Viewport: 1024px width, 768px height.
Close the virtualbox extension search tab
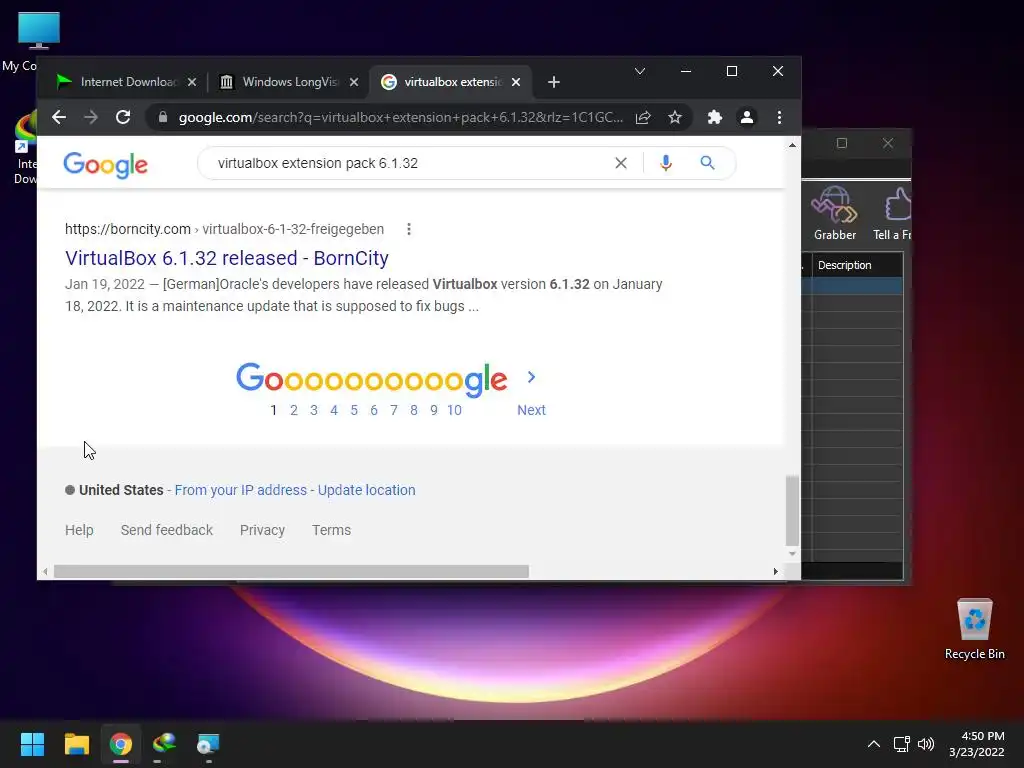[x=516, y=82]
